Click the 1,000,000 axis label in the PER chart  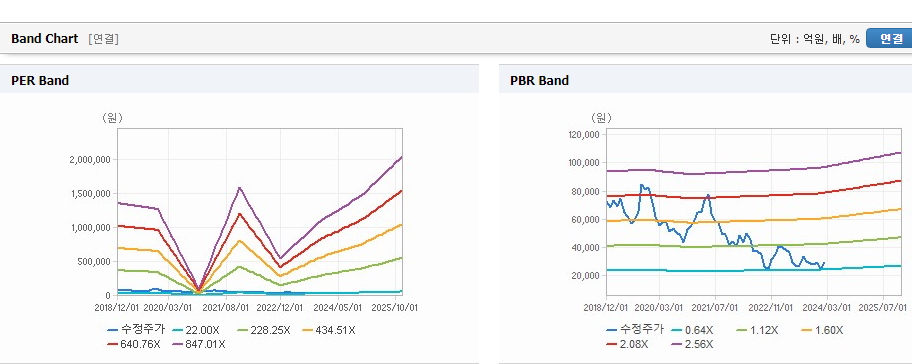pos(91,227)
